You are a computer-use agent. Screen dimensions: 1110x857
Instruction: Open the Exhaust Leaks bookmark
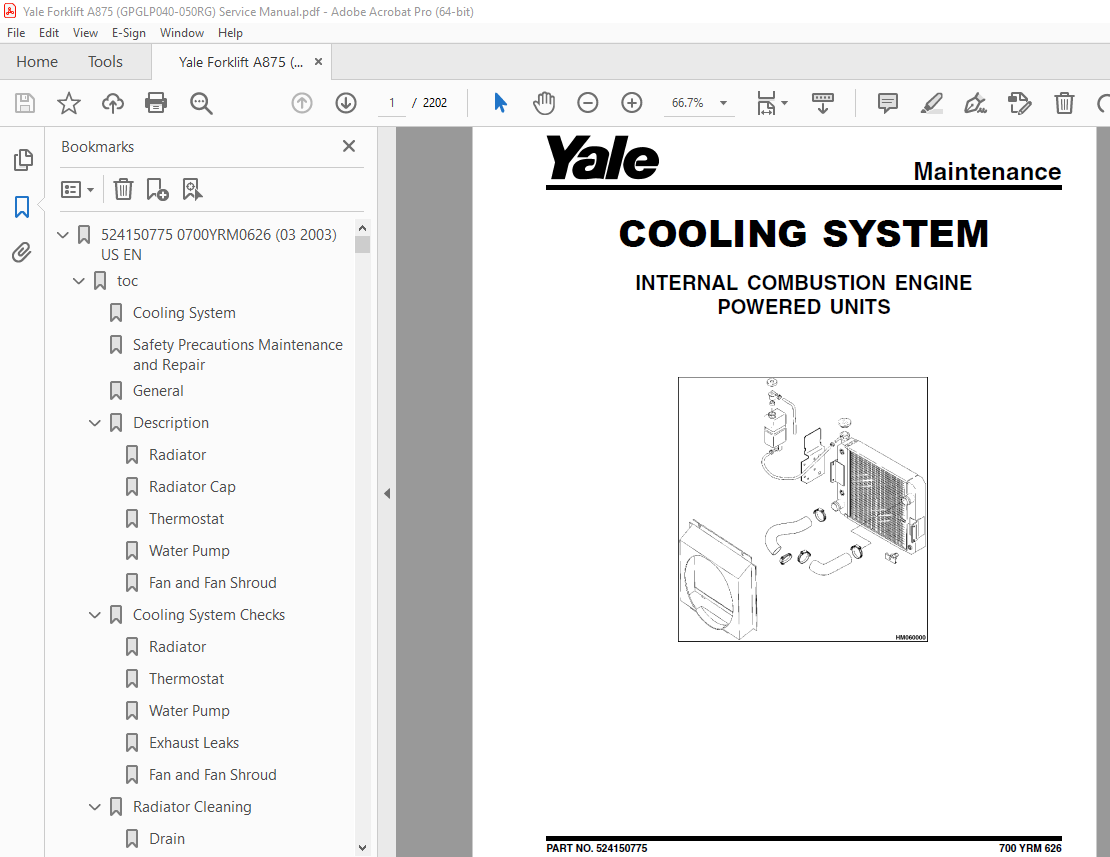(x=194, y=743)
